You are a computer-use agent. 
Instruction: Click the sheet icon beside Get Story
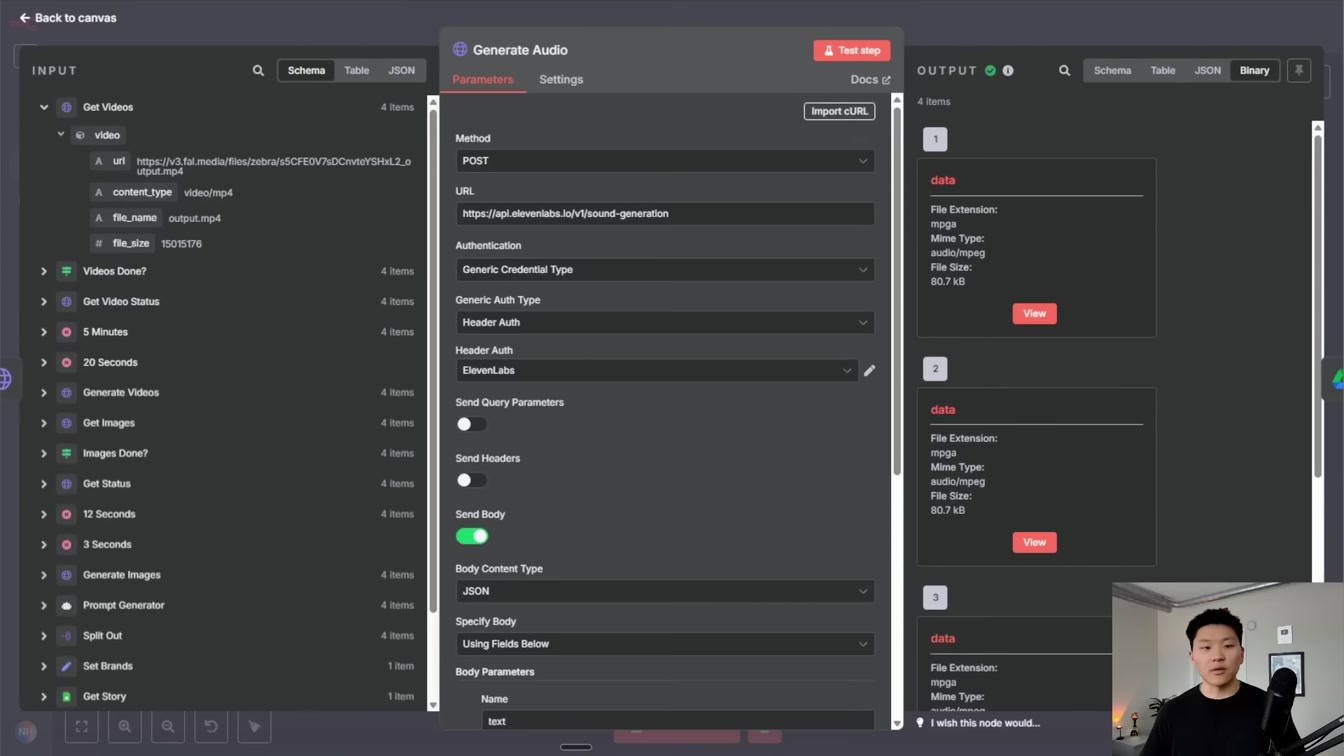coord(67,696)
